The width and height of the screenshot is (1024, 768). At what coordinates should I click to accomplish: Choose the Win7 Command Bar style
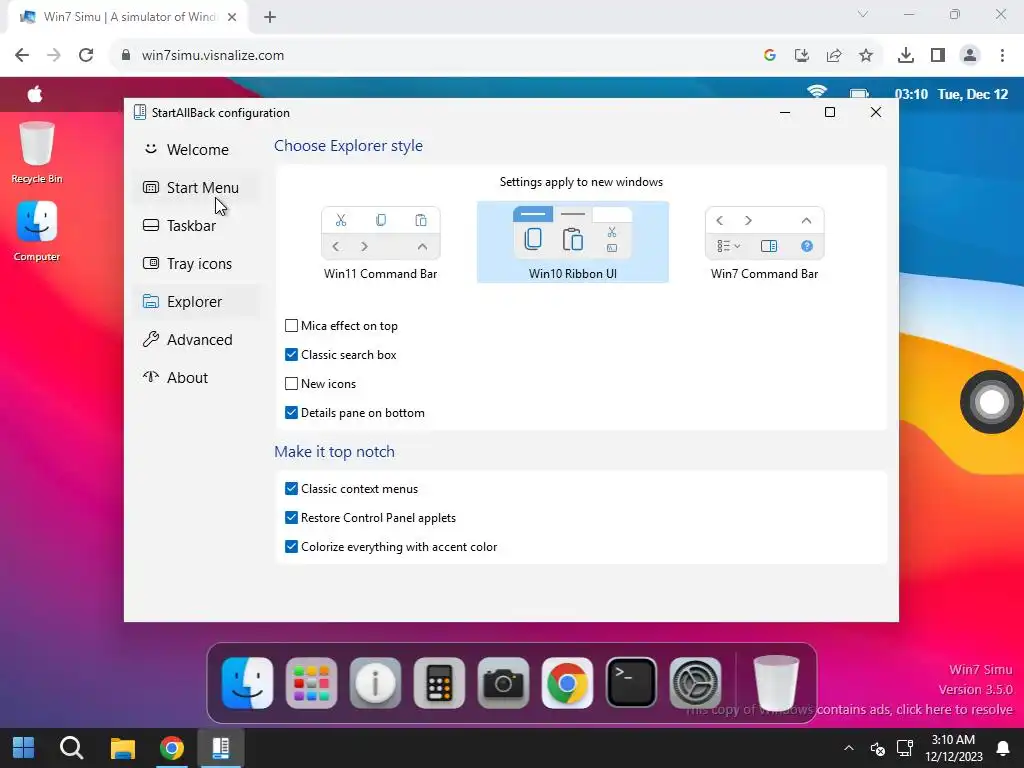coord(764,243)
